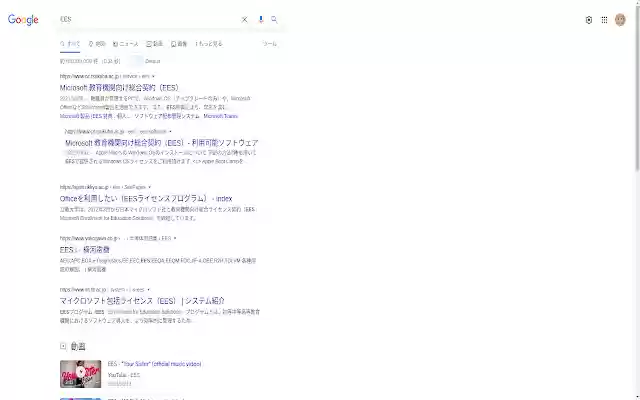This screenshot has height=400, width=640.
Task: Open result 'Microsoft 教育機関向け総合契約（EES）'
Action: (120, 88)
